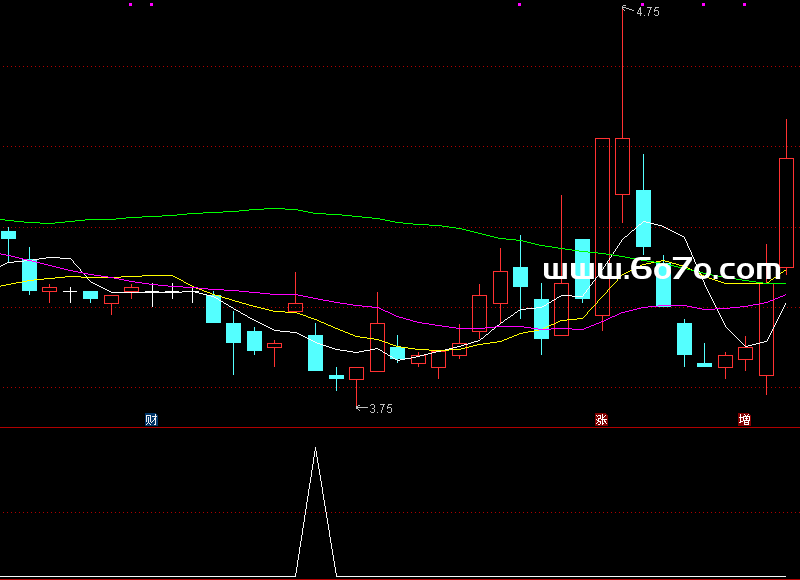Click the cyan candle right after 4.75 peak
This screenshot has height=580, width=800.
coord(643,218)
